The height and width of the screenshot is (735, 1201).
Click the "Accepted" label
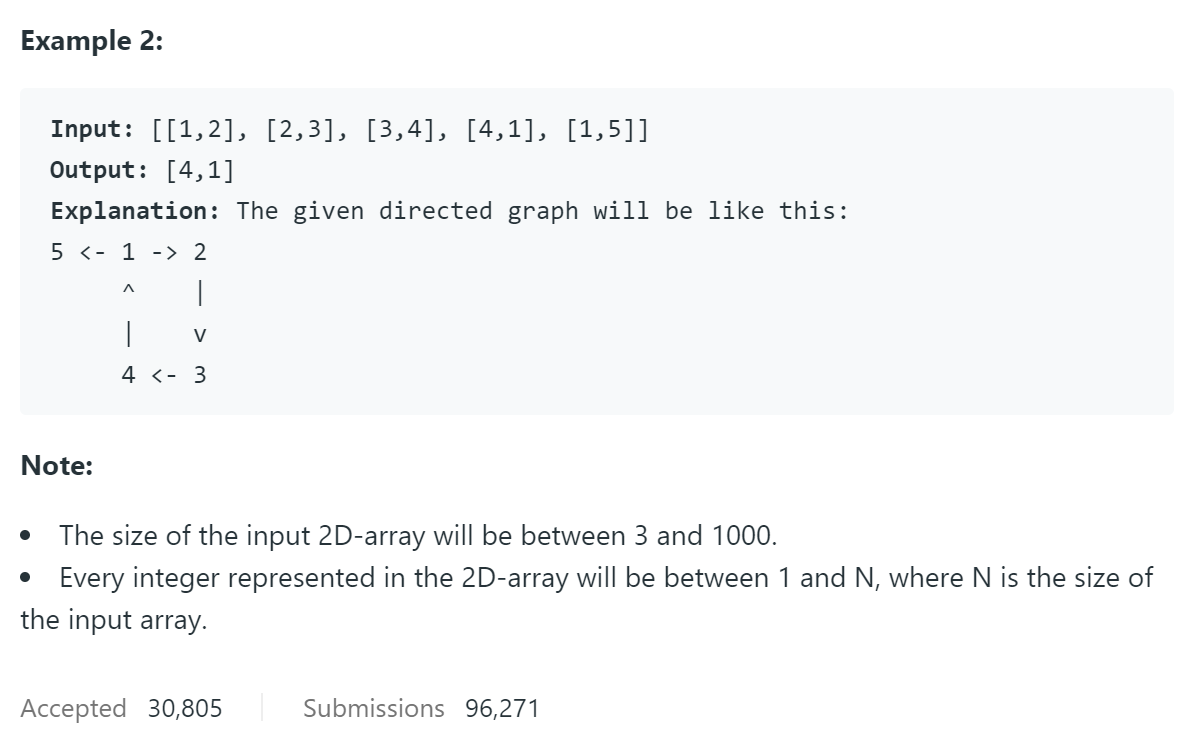pos(73,709)
